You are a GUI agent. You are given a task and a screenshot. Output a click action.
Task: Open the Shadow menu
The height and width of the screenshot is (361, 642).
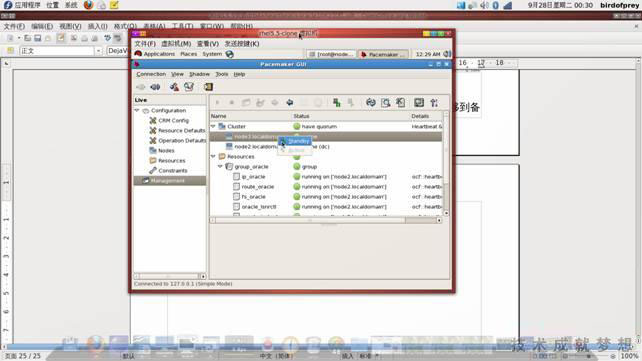tap(199, 74)
